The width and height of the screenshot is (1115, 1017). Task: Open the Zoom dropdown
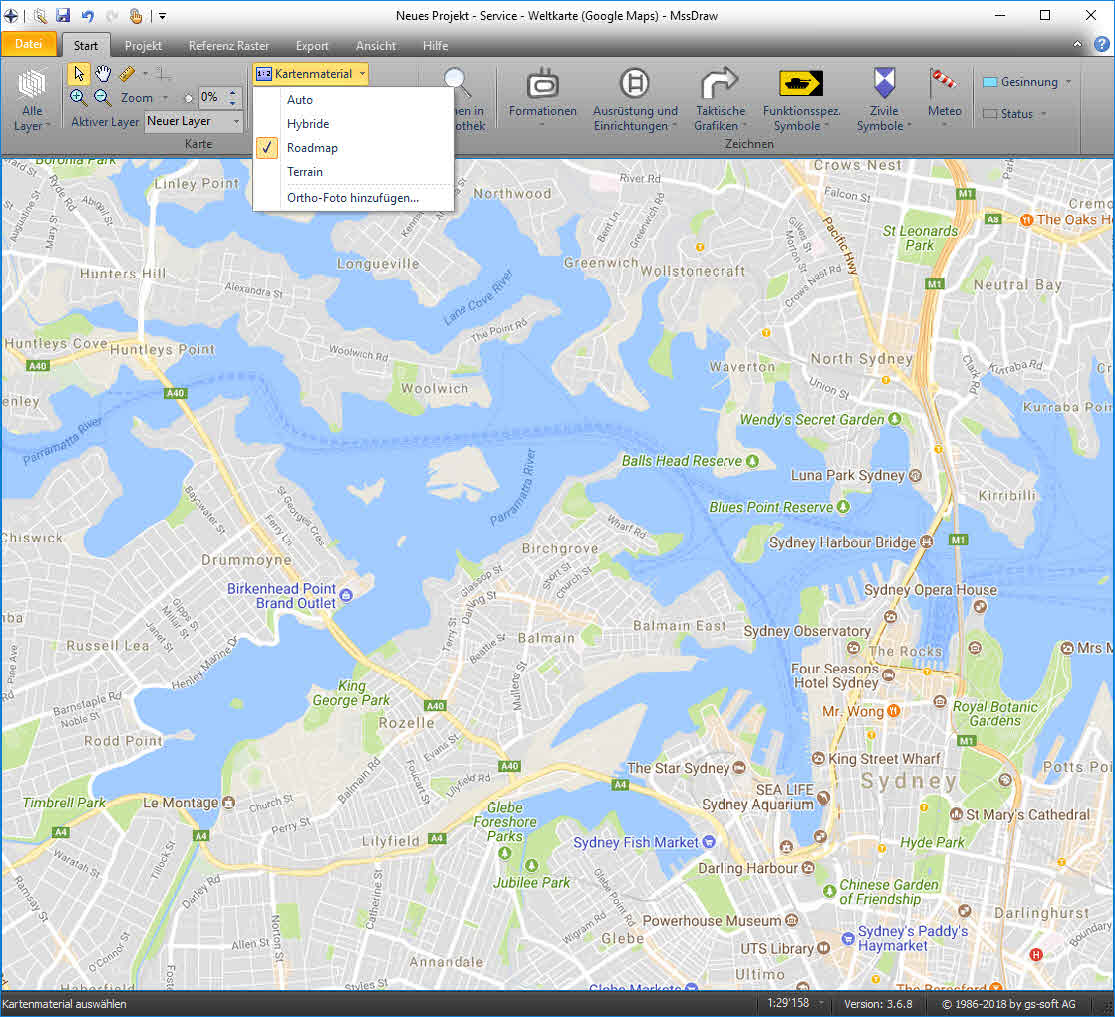tap(144, 98)
